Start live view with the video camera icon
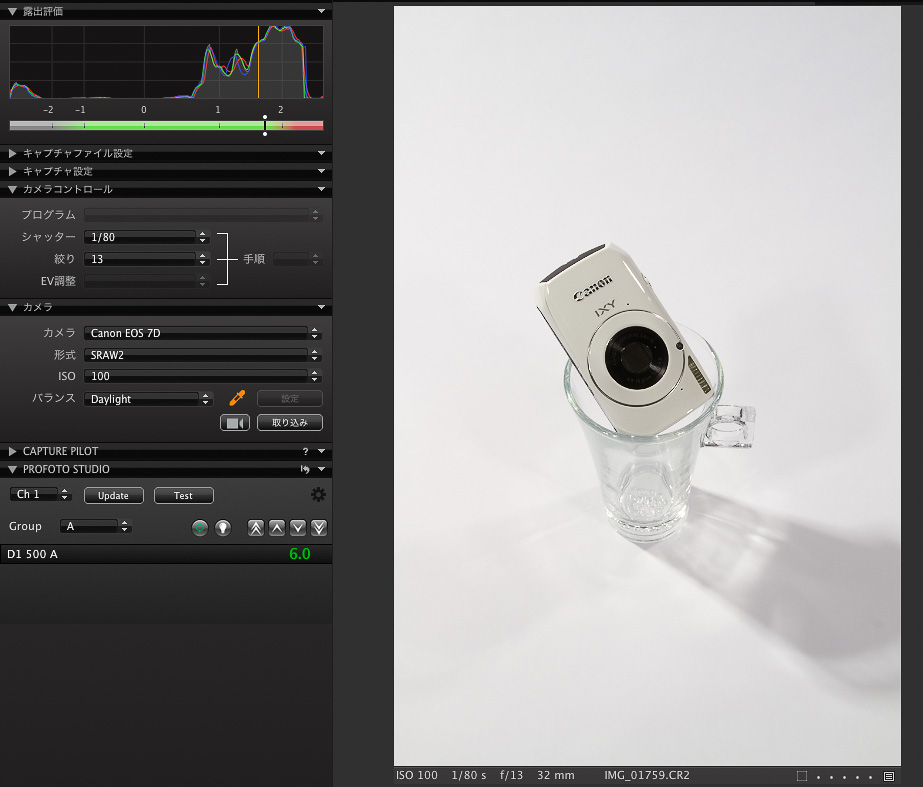Screen dimensions: 923x787 234,423
